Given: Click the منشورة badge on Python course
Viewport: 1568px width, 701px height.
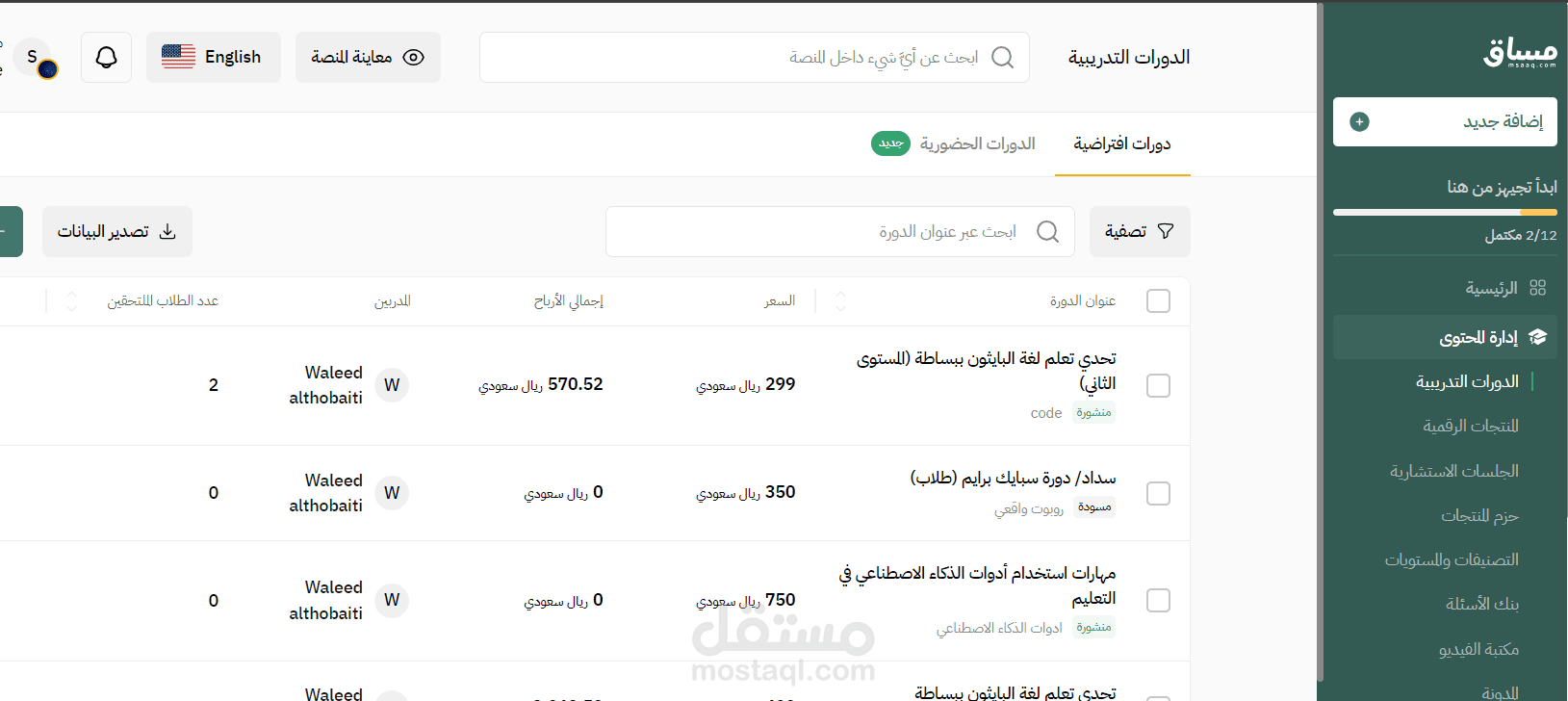Looking at the screenshot, I should [1094, 412].
